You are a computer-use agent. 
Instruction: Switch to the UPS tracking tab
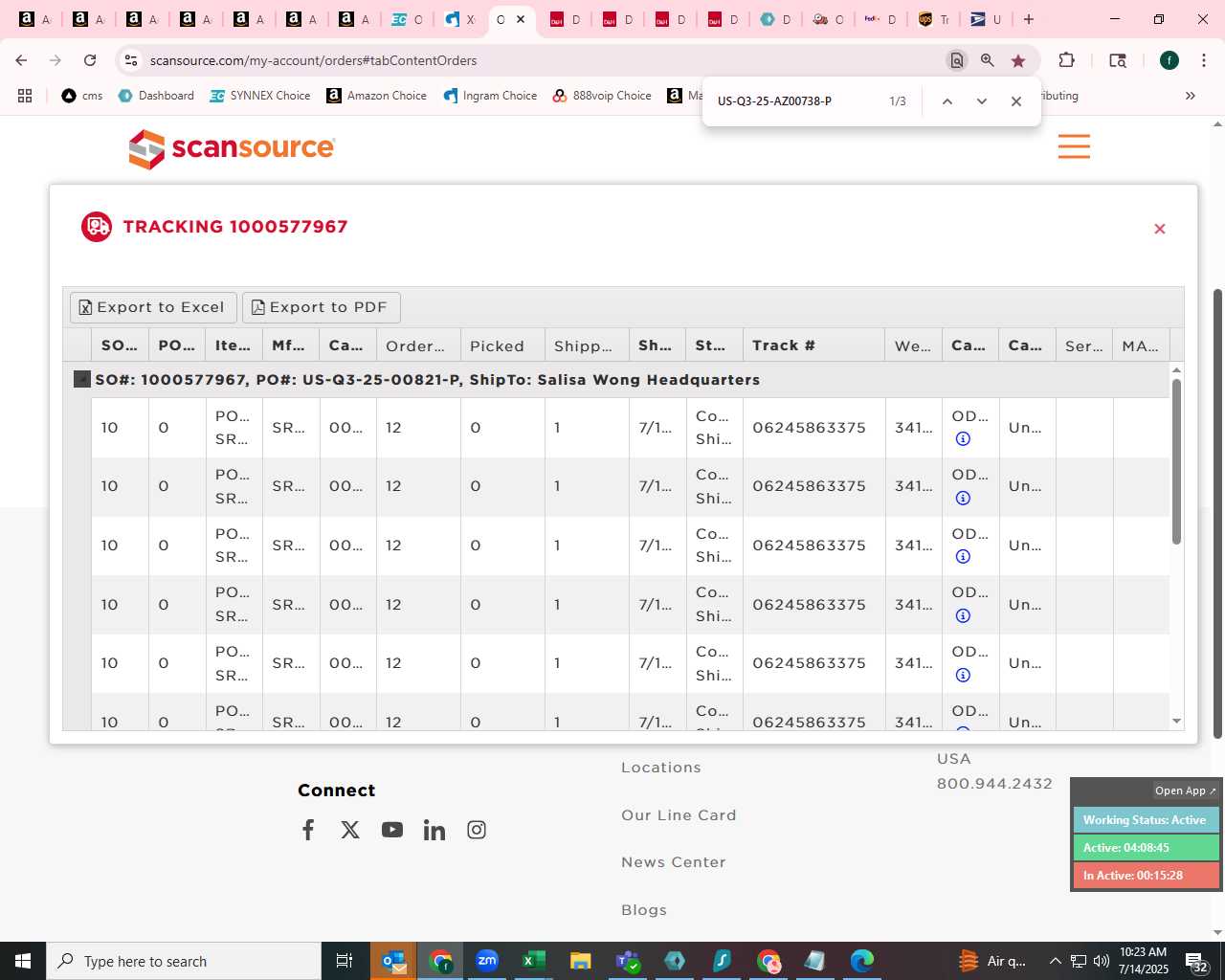[x=934, y=19]
